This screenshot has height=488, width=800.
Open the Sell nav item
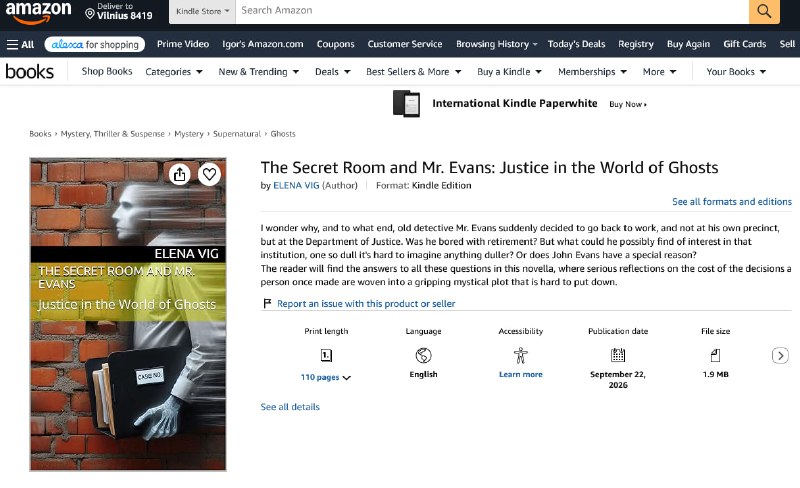tap(787, 44)
